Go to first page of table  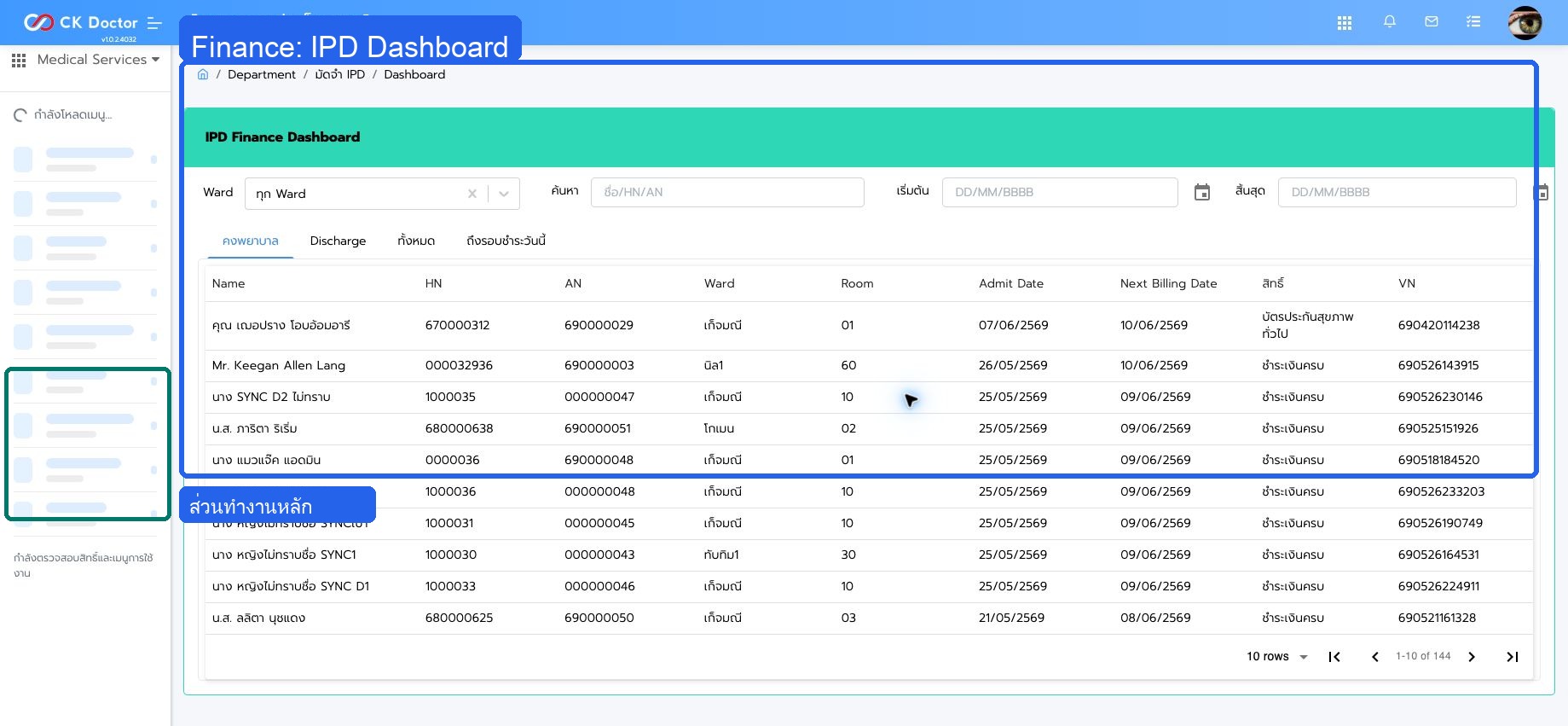pos(1334,656)
